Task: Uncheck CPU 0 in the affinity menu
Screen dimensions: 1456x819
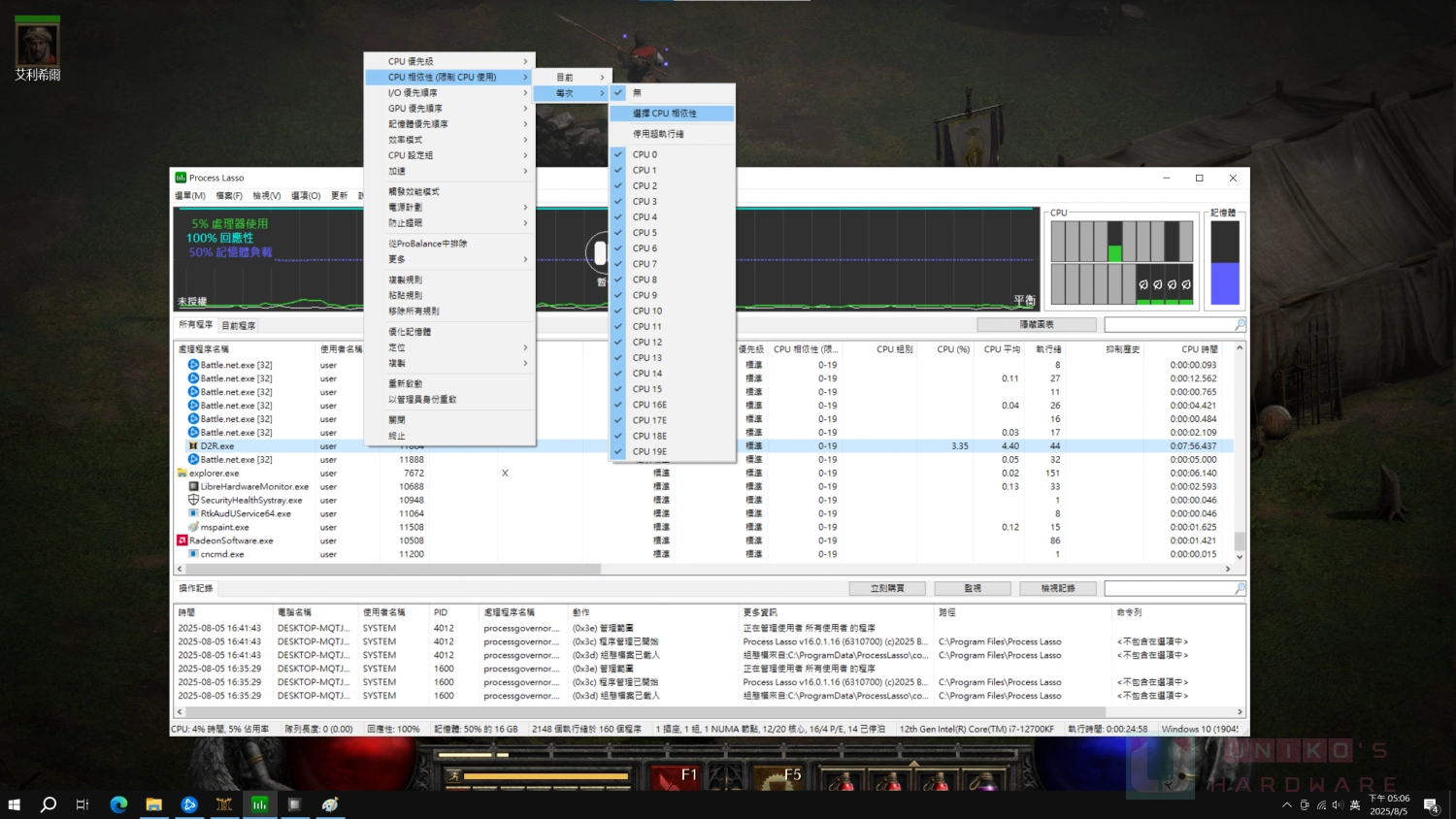Action: click(x=672, y=154)
